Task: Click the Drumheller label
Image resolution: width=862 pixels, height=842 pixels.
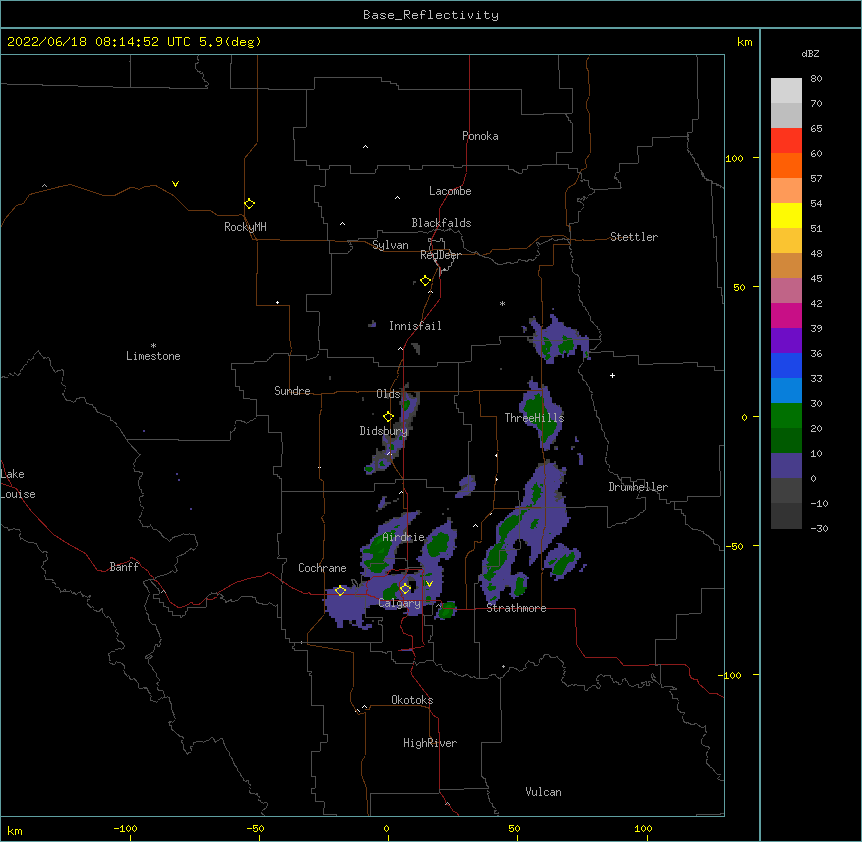Action: tap(638, 487)
